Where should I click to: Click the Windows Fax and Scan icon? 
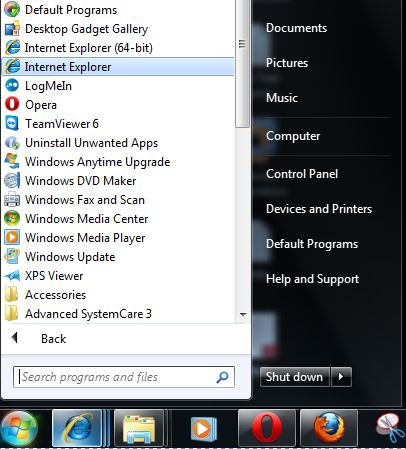(x=12, y=200)
